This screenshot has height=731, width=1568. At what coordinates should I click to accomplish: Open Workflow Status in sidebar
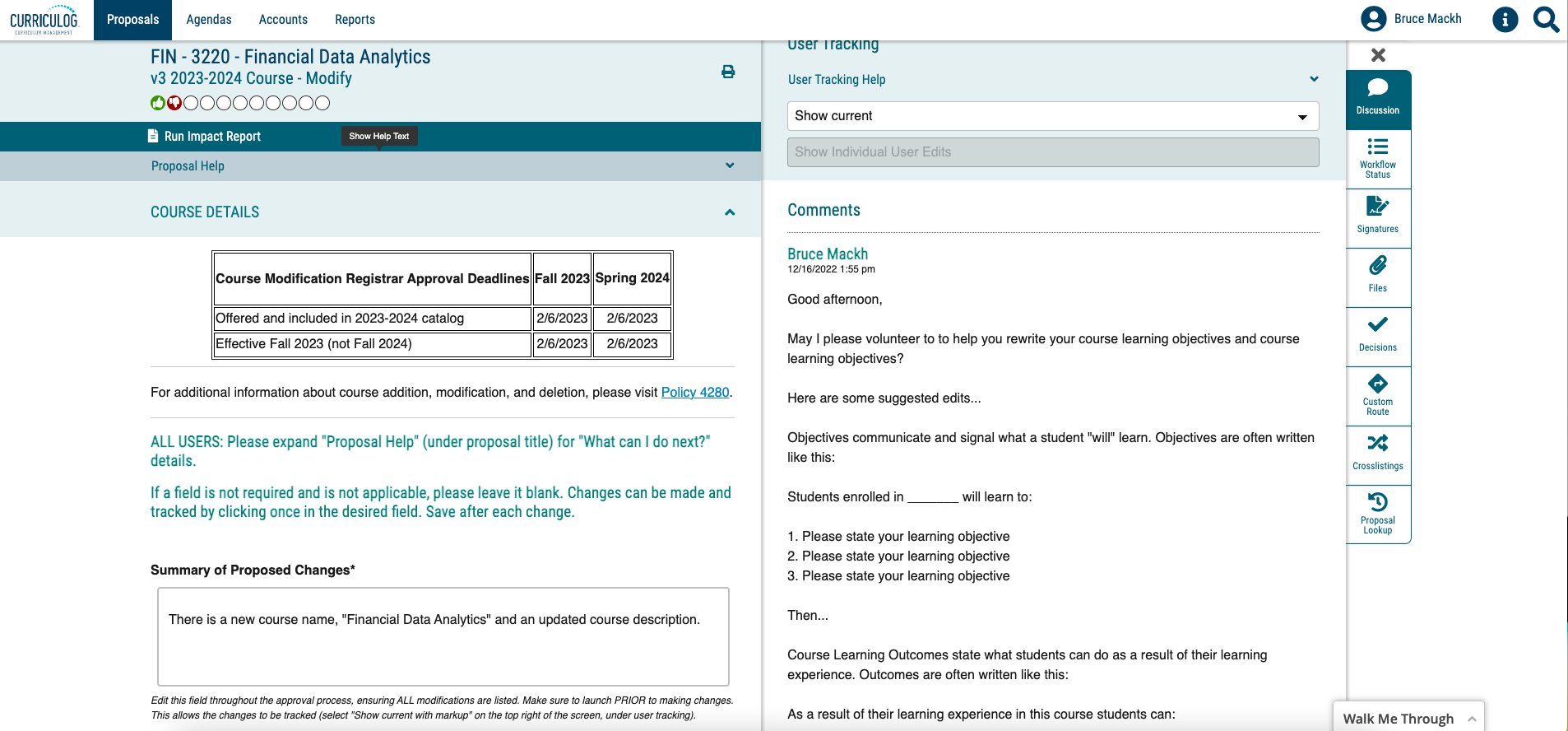[x=1378, y=158]
